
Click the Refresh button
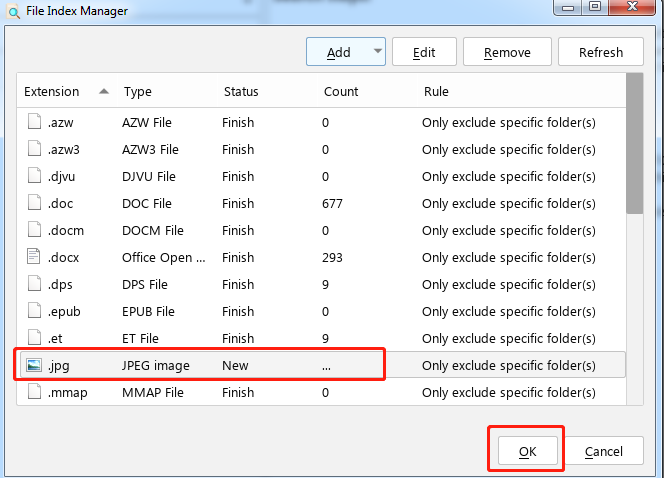(x=601, y=52)
